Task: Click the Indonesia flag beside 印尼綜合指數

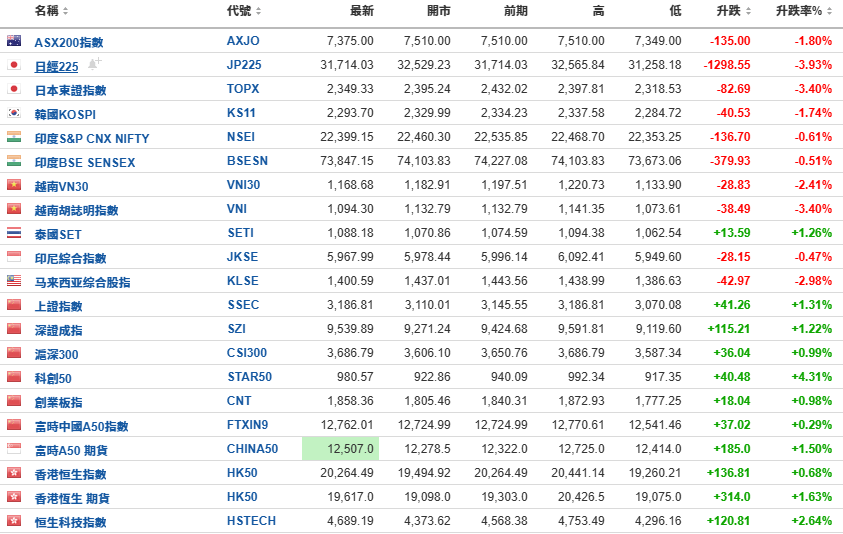Action: pyautogui.click(x=14, y=257)
